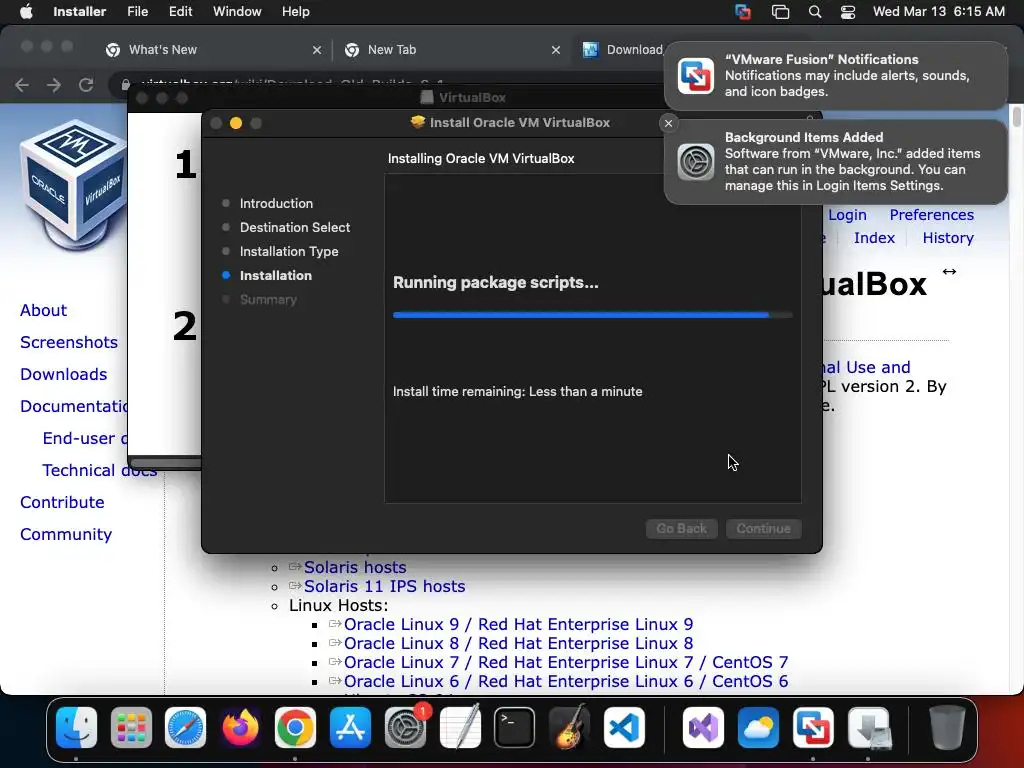The image size is (1024, 768).
Task: Click Chrome forward arrow button
Action: [x=54, y=85]
